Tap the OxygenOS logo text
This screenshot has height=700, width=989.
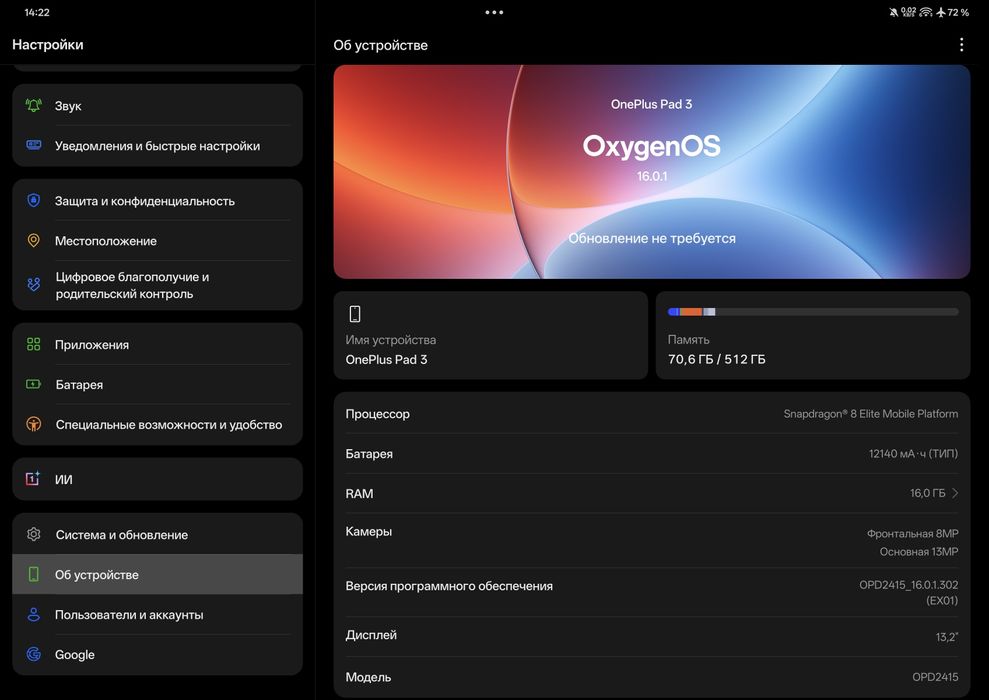click(x=652, y=146)
